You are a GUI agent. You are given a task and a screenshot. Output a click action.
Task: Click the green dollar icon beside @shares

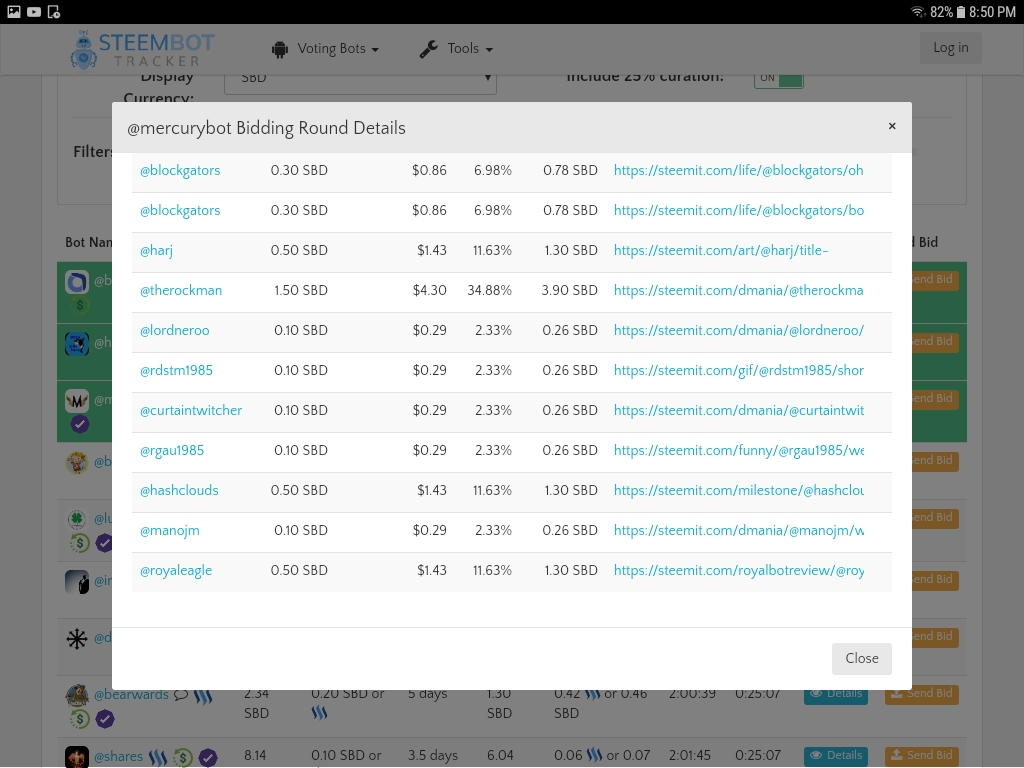(183, 758)
